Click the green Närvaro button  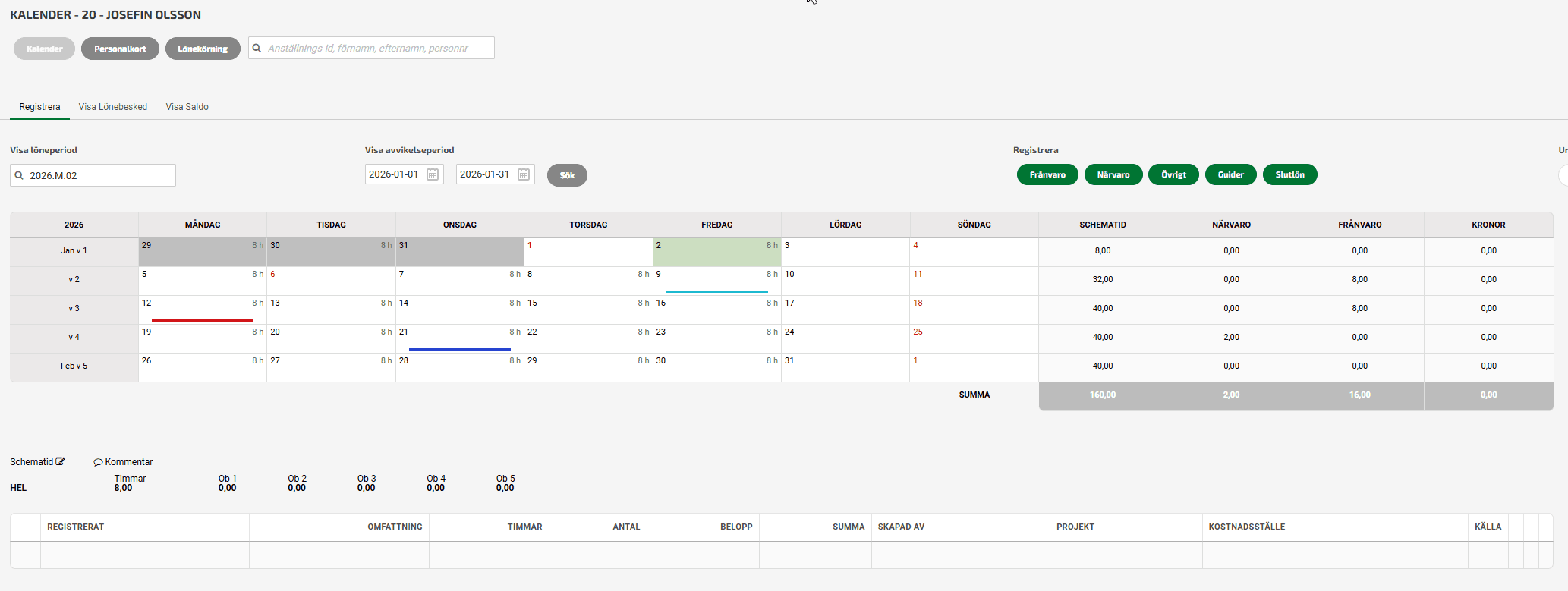[x=1113, y=175]
